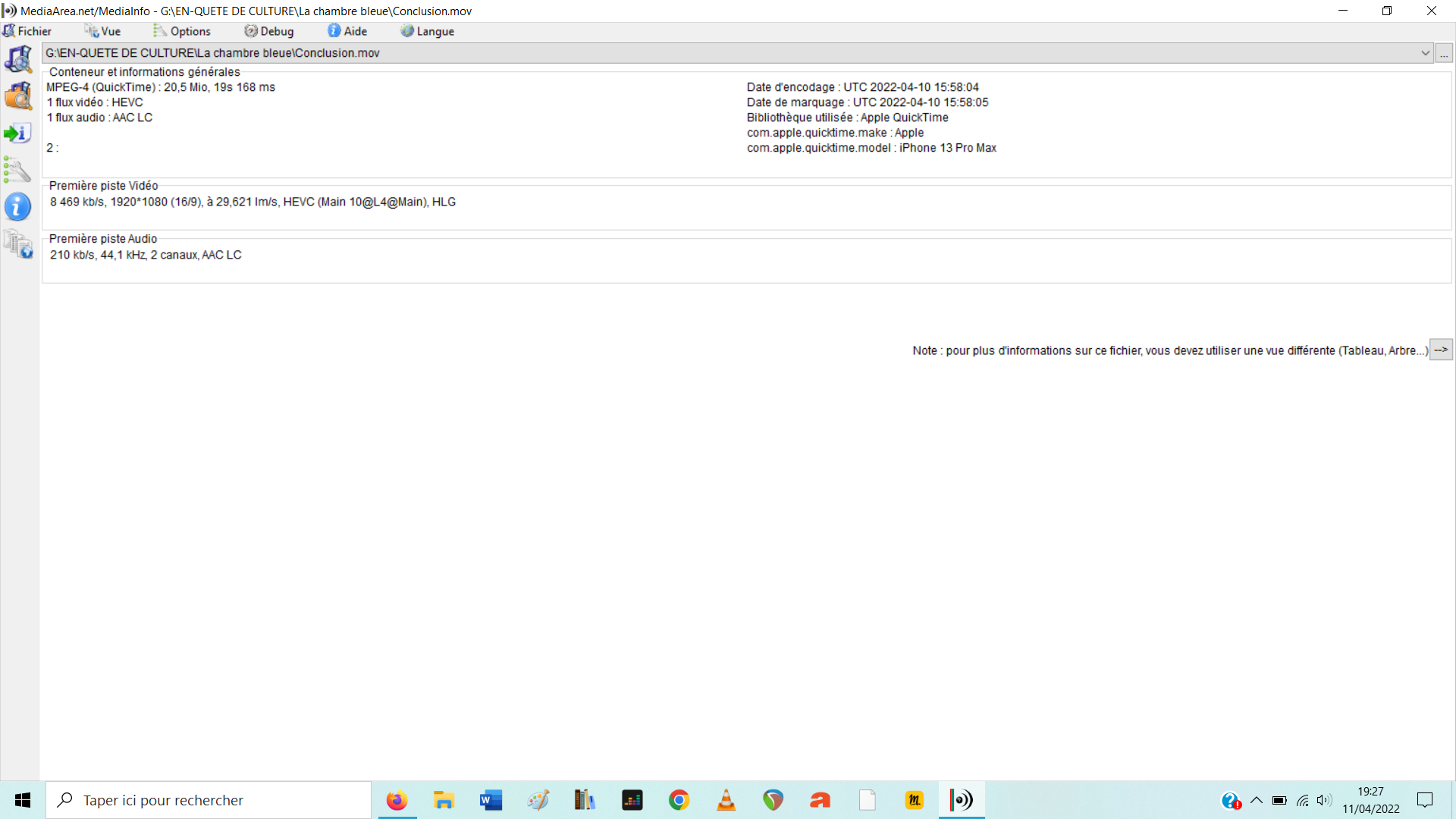Click the volume icon in system tray
This screenshot has width=1456, height=819.
coord(1324,800)
